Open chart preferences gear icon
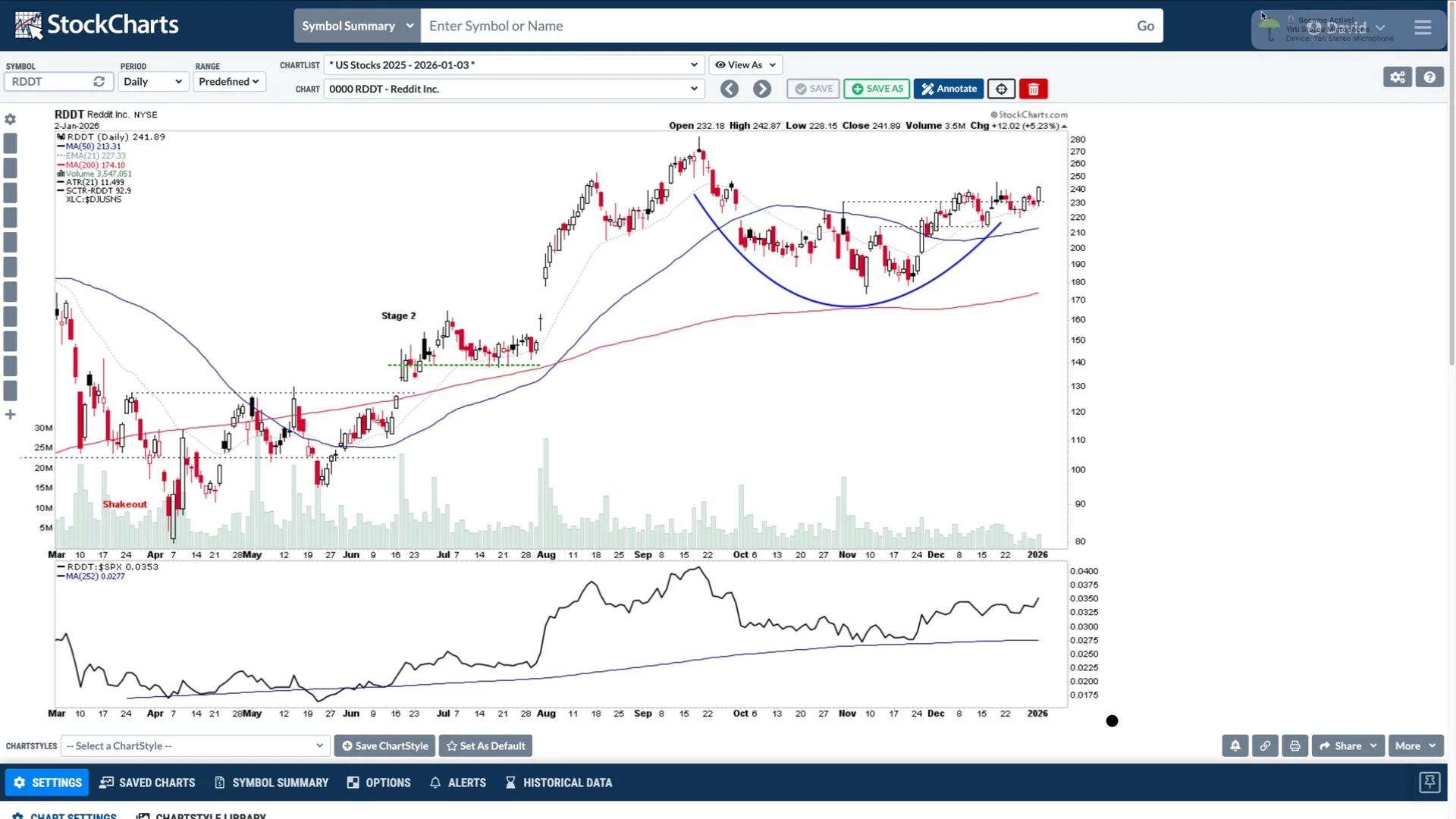Viewport: 1456px width, 819px height. pyautogui.click(x=1398, y=77)
